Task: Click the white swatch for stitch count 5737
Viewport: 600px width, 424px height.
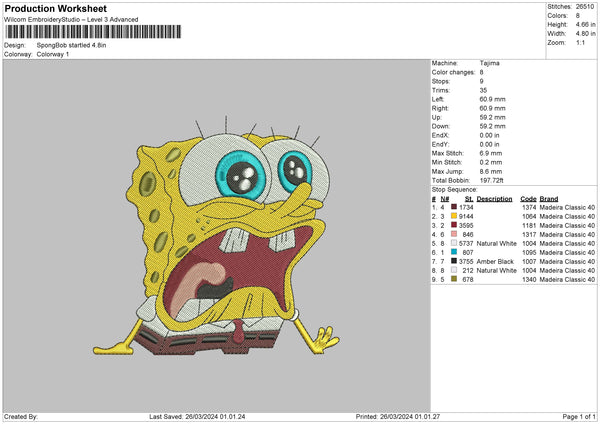Action: point(454,243)
